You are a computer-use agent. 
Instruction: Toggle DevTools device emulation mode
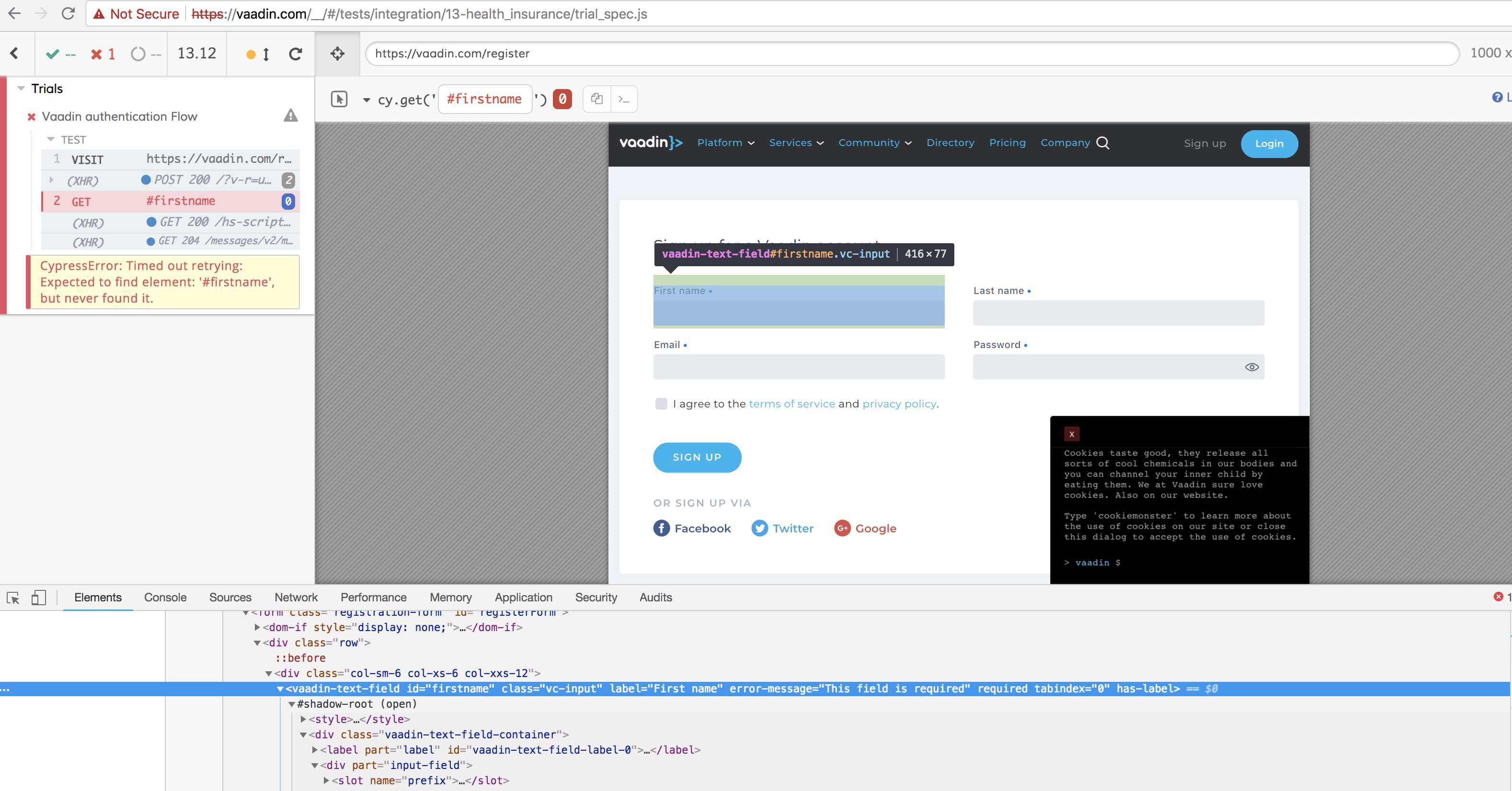(x=39, y=598)
